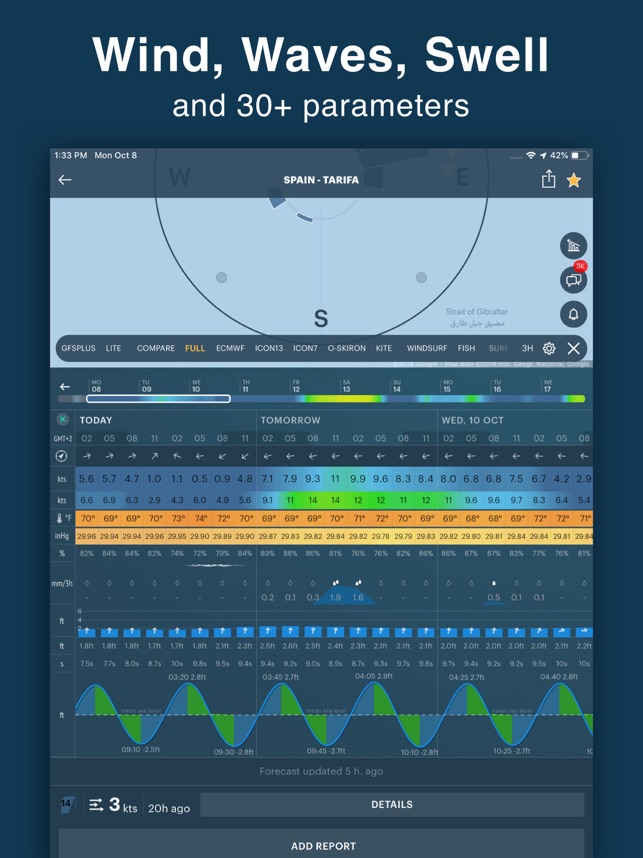Close the model bar with X icon
This screenshot has height=858, width=643.
point(574,348)
